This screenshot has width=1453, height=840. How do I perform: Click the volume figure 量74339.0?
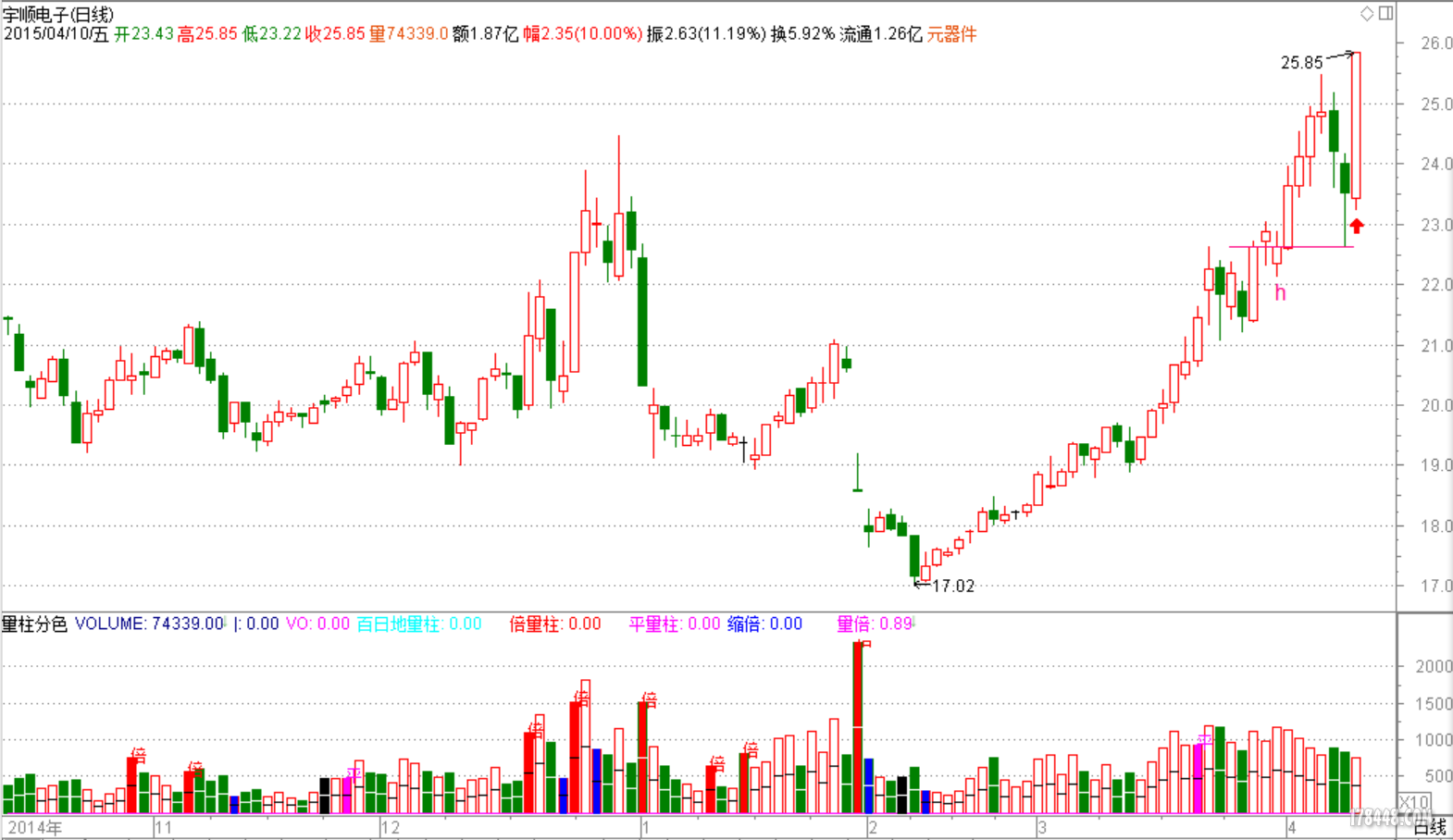pyautogui.click(x=408, y=34)
